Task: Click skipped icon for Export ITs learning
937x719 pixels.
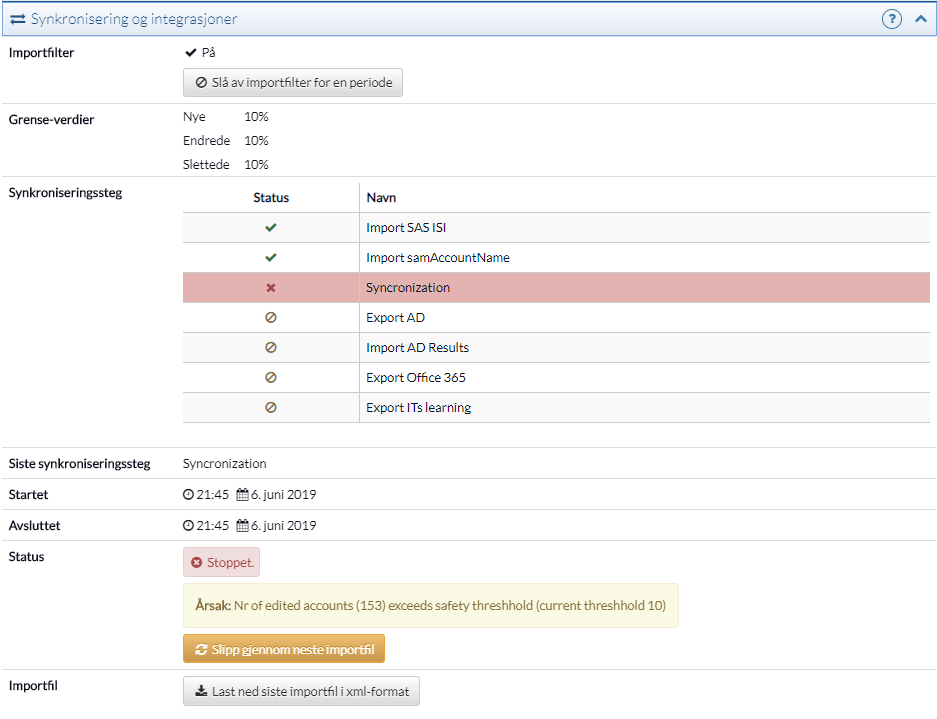Action: click(x=271, y=408)
